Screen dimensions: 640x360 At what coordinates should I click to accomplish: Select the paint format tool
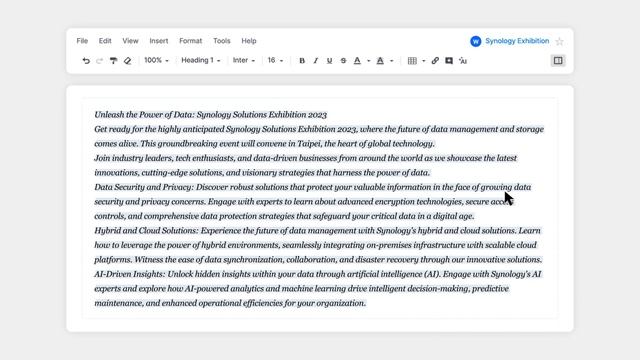coord(113,61)
